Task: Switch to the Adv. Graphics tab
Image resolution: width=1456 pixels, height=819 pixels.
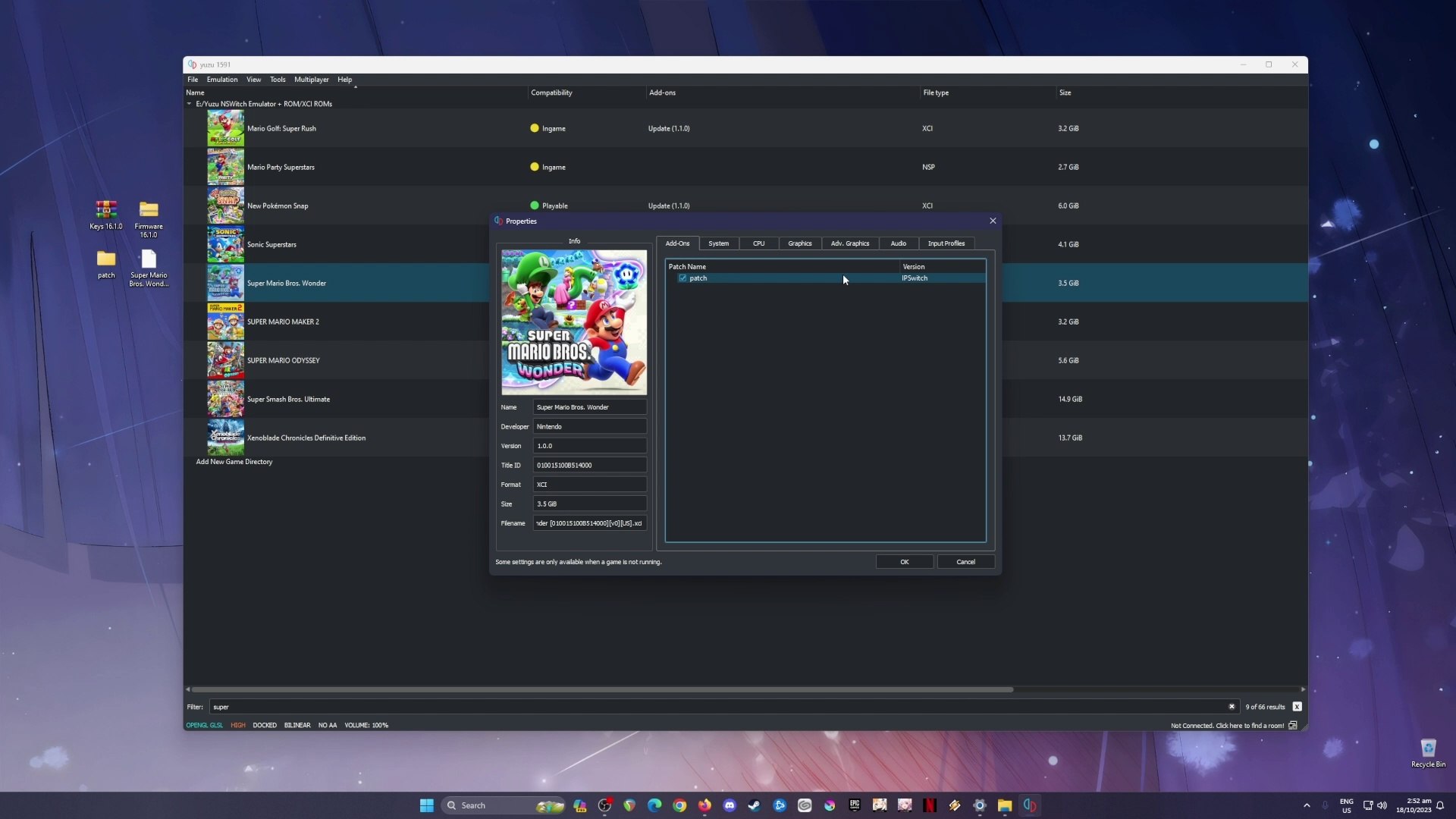Action: click(x=849, y=243)
